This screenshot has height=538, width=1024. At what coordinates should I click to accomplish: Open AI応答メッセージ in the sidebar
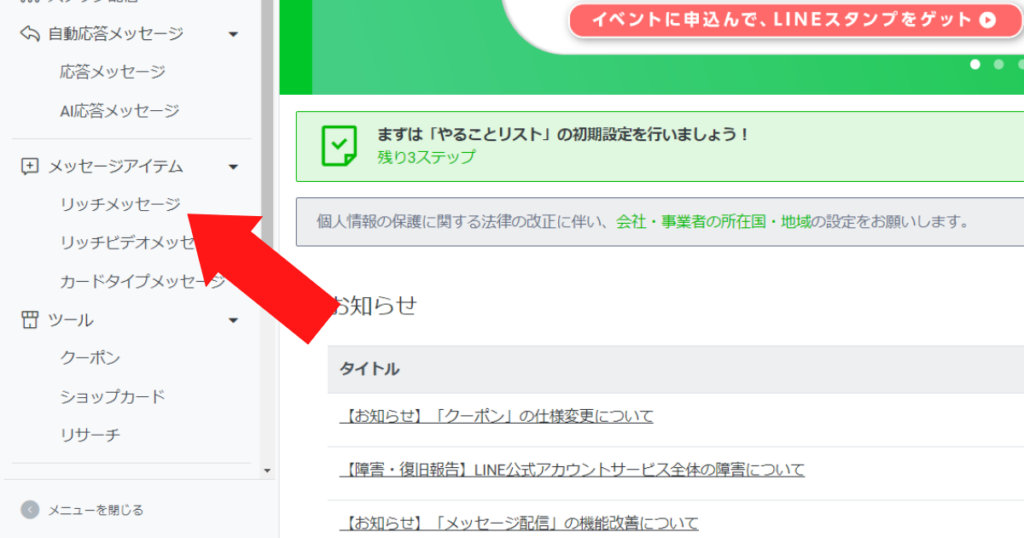(x=120, y=111)
